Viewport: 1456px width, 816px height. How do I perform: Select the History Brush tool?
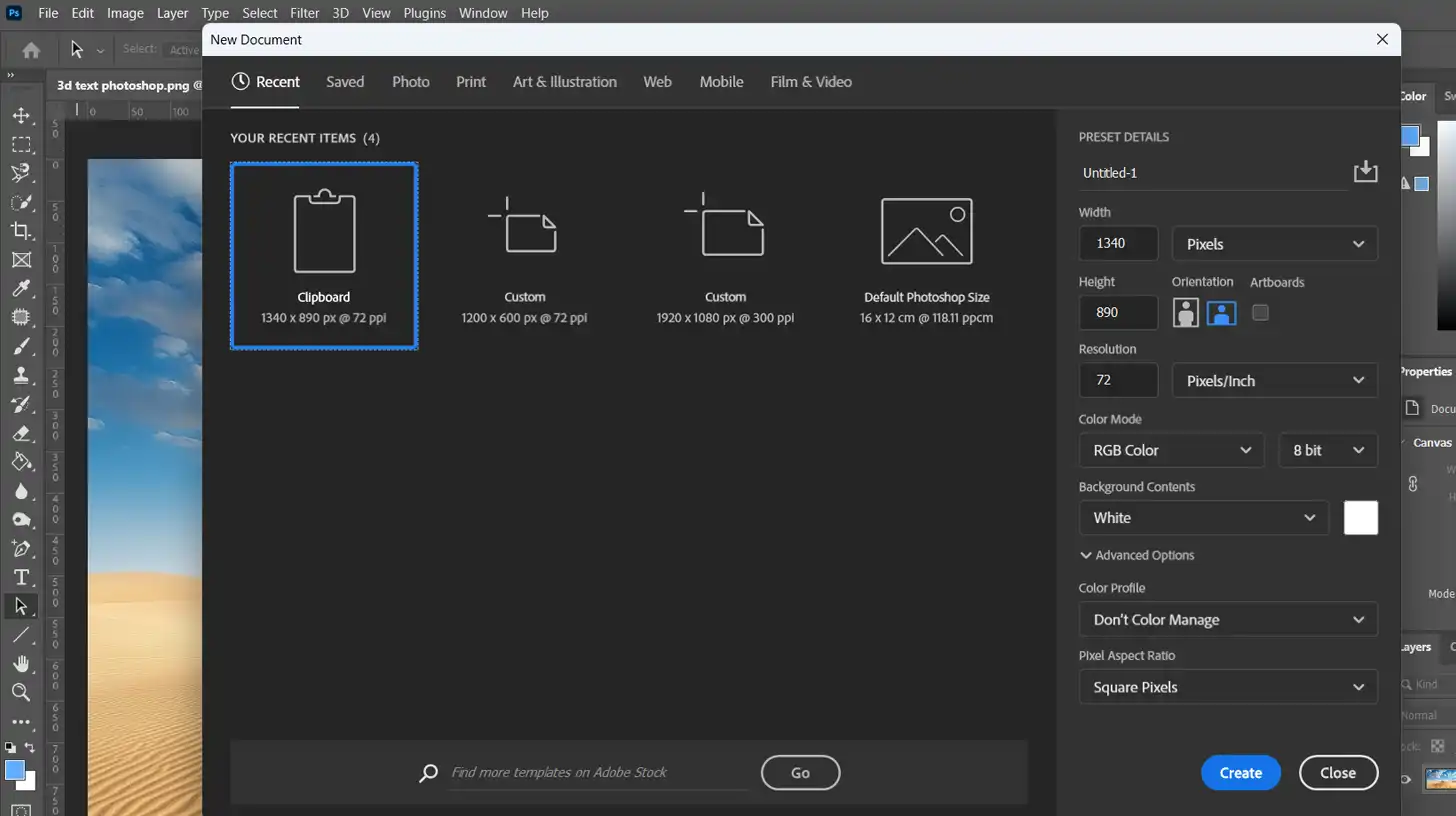[x=21, y=404]
